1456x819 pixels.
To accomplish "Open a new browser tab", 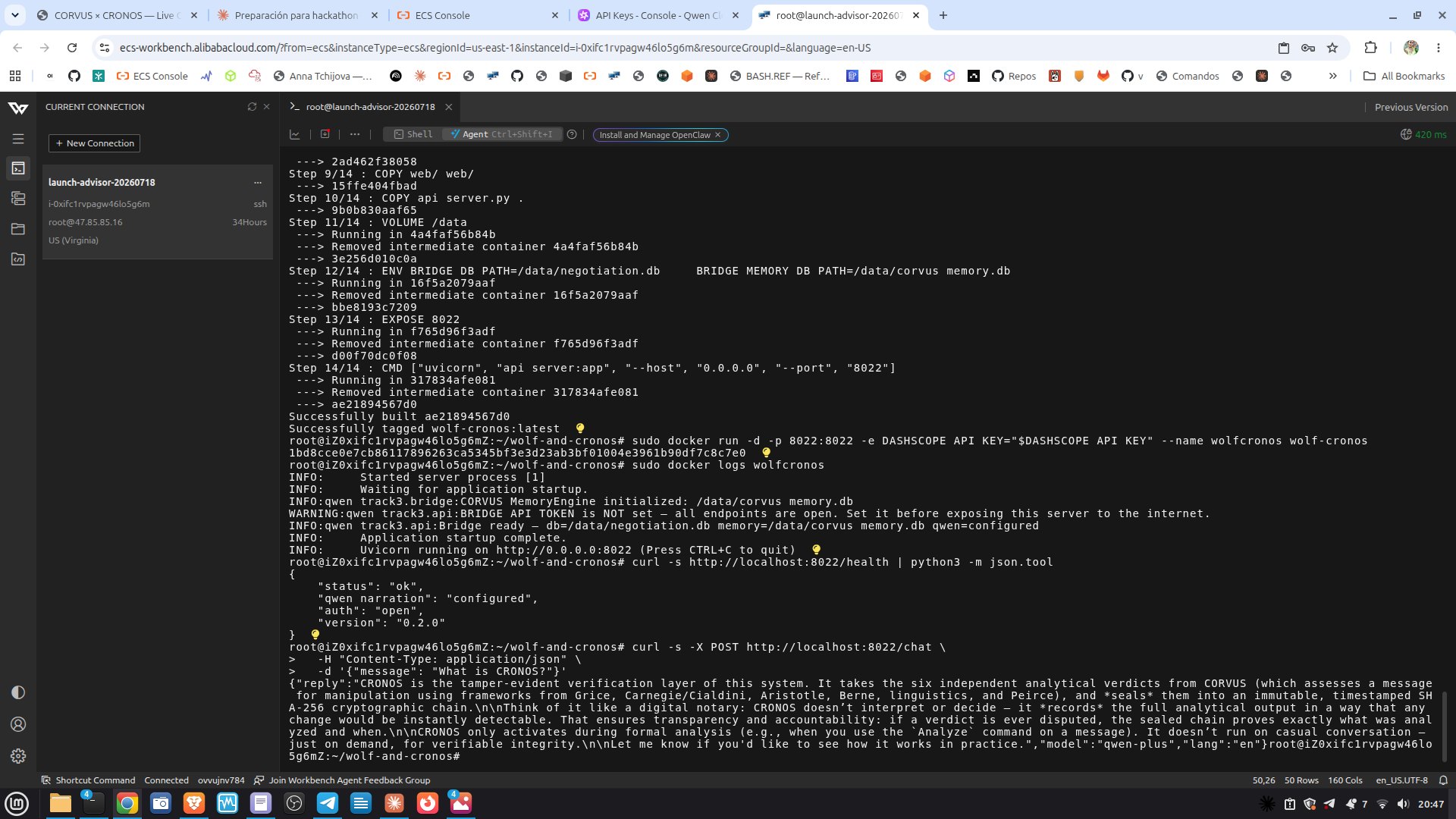I will pyautogui.click(x=943, y=15).
